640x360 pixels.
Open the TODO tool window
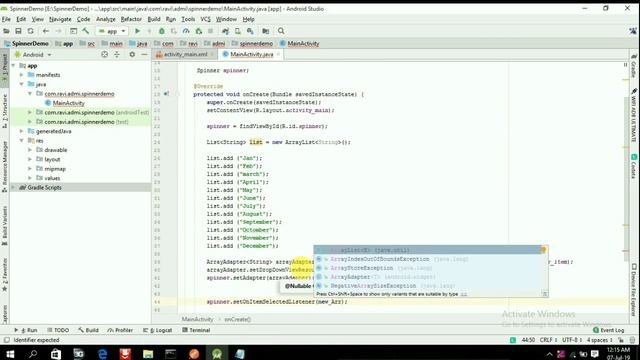[58, 330]
